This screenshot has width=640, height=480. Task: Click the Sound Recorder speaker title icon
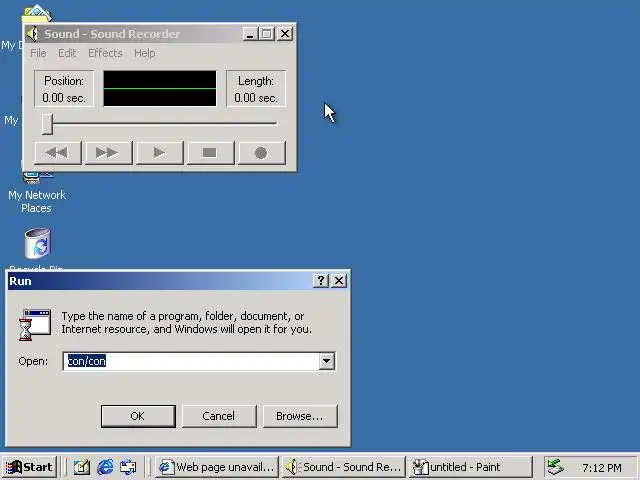tap(33, 33)
